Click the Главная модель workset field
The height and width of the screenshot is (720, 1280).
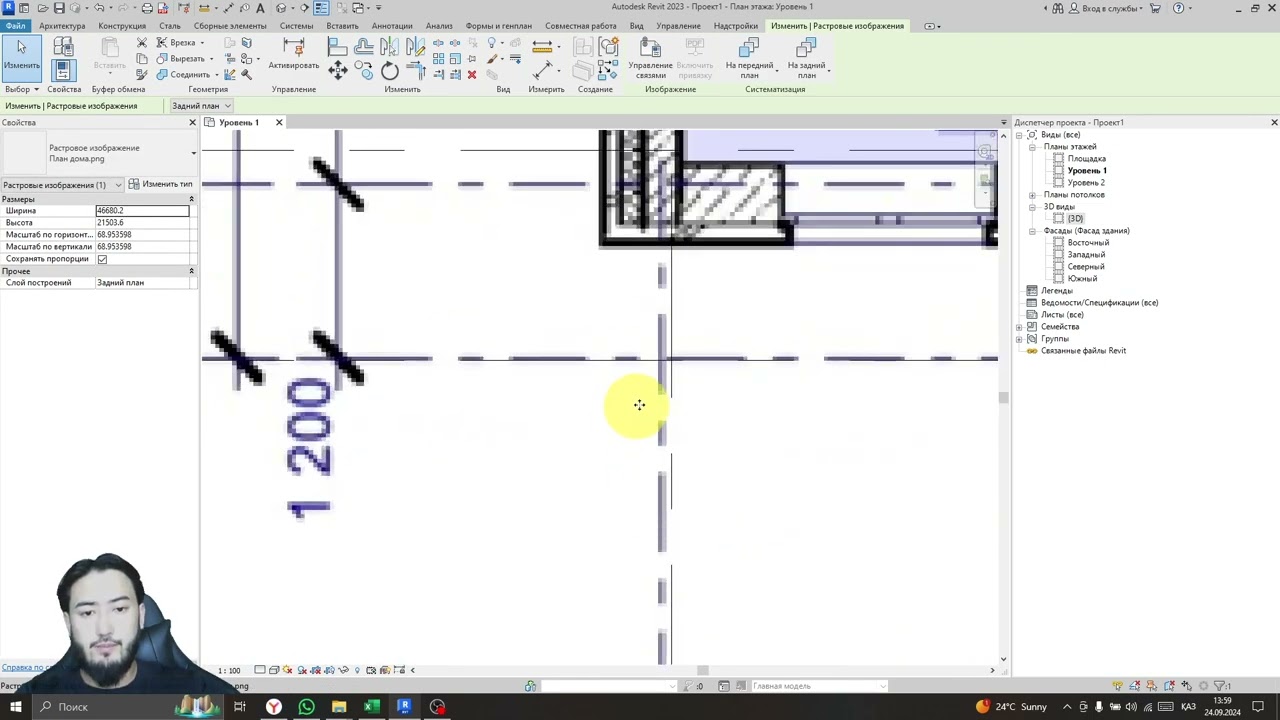[x=818, y=686]
